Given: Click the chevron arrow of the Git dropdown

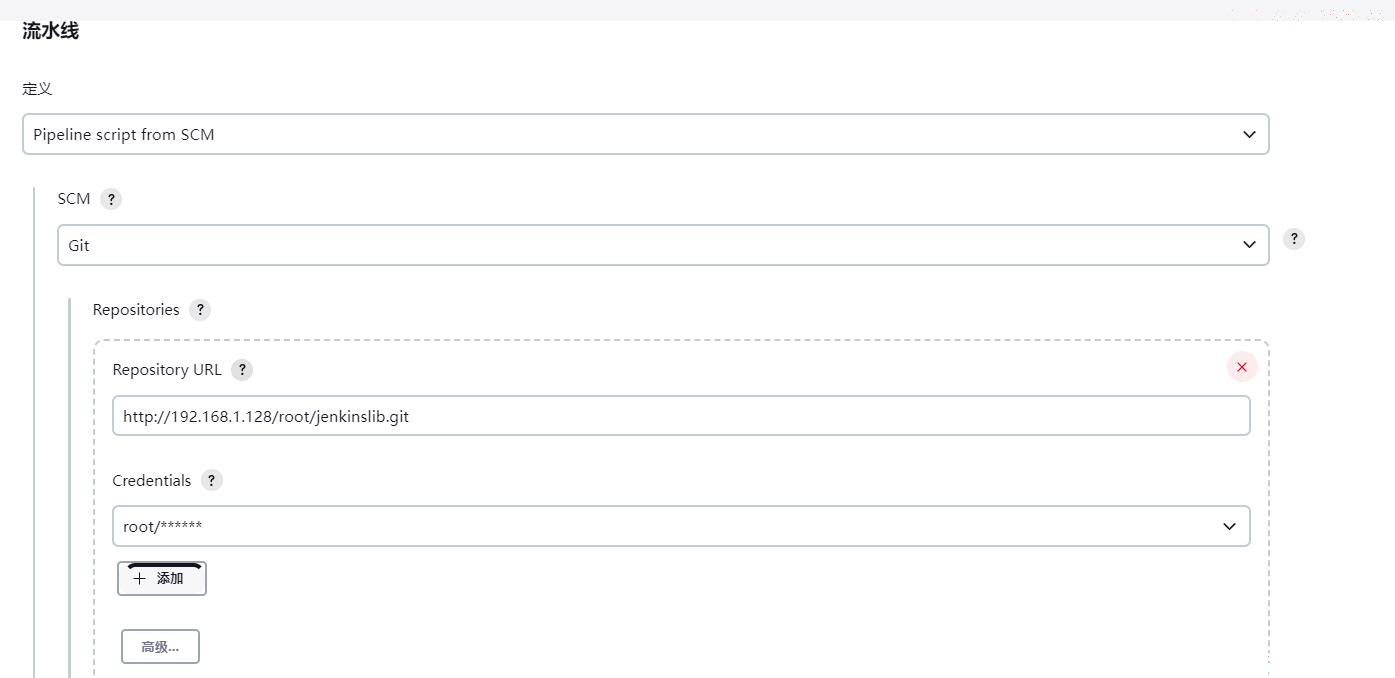Looking at the screenshot, I should (x=1249, y=245).
